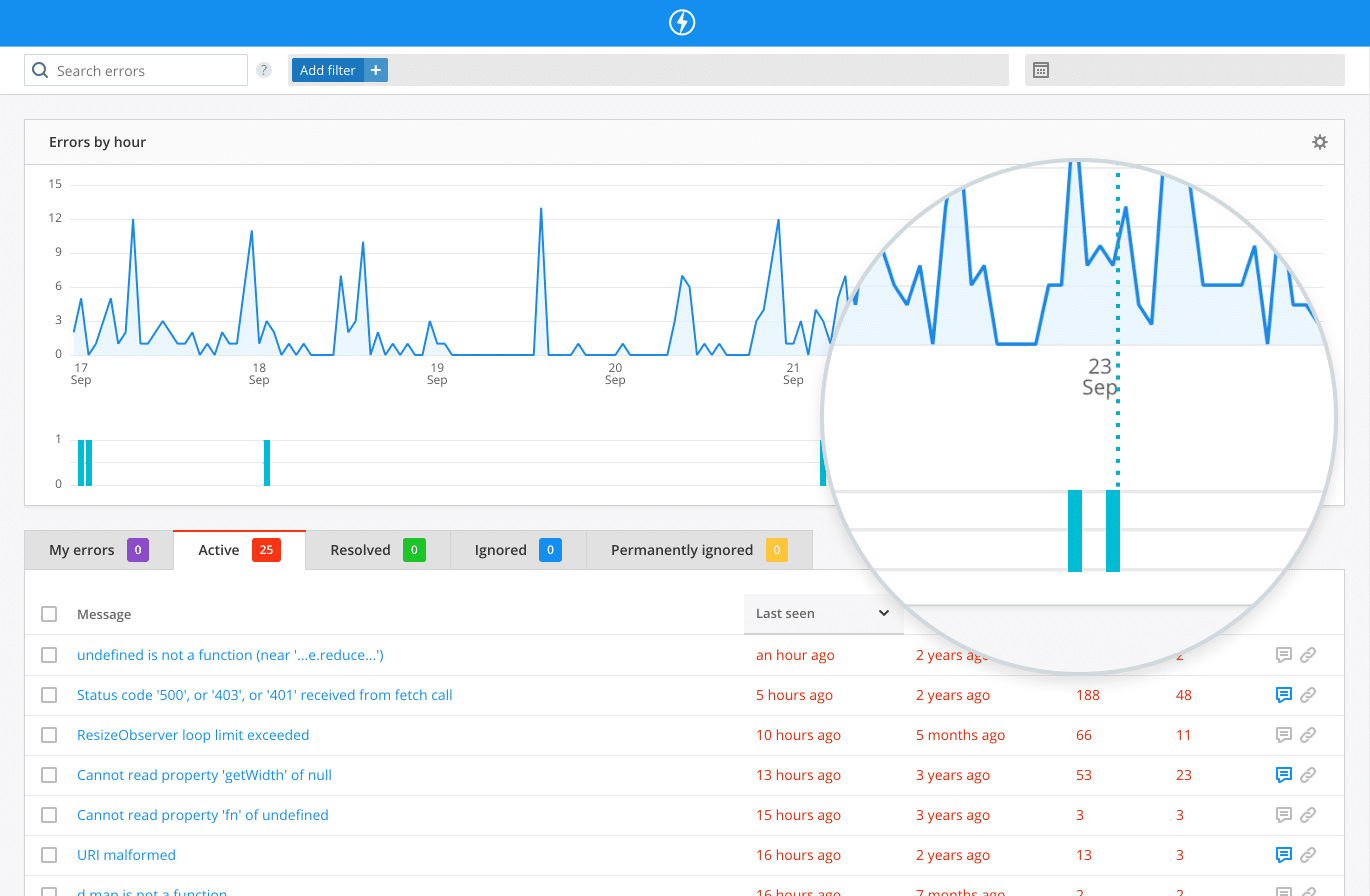This screenshot has height=896, width=1370.
Task: Focus the Search errors input field
Action: click(136, 70)
